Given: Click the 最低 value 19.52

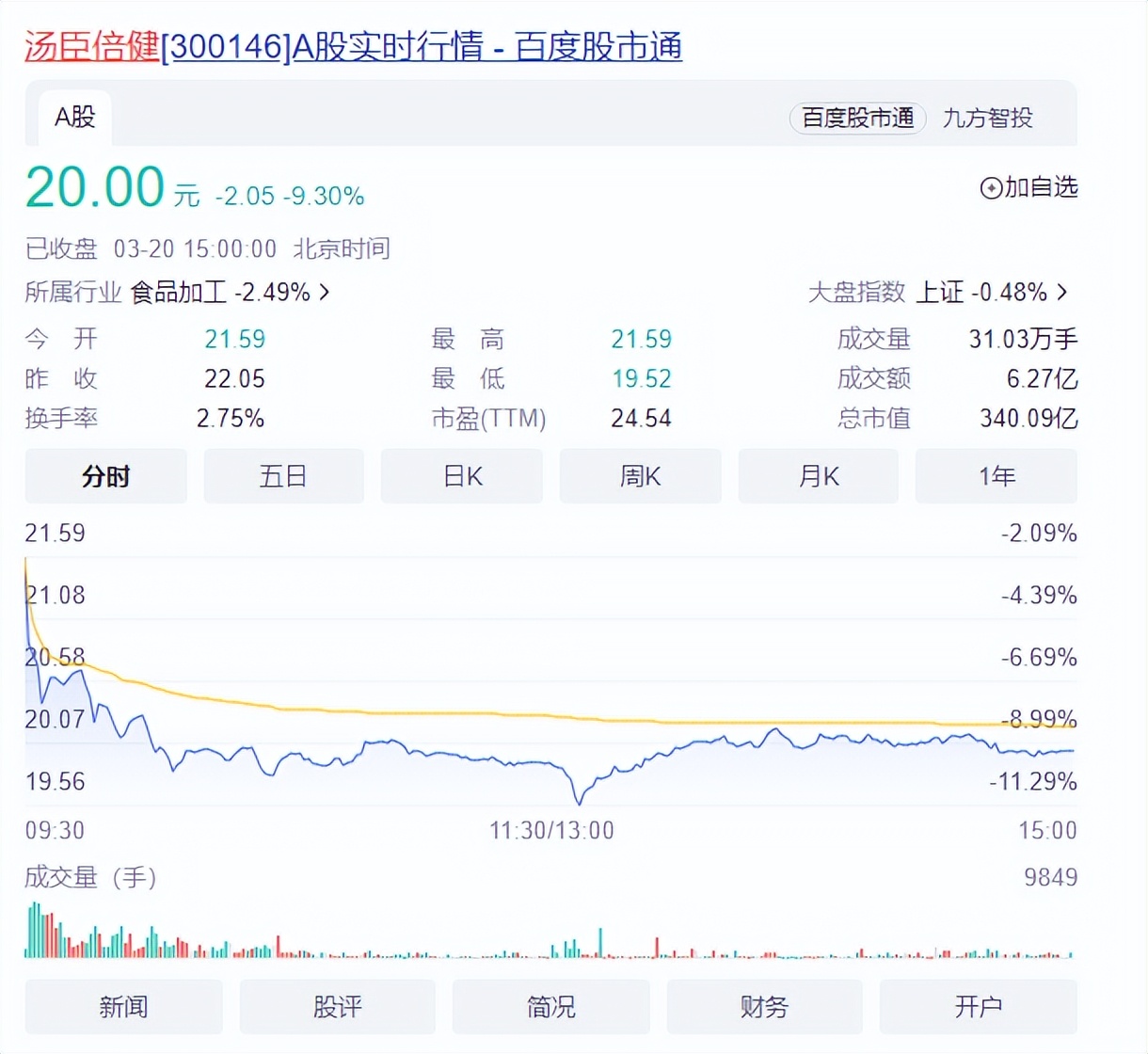Looking at the screenshot, I should [642, 378].
